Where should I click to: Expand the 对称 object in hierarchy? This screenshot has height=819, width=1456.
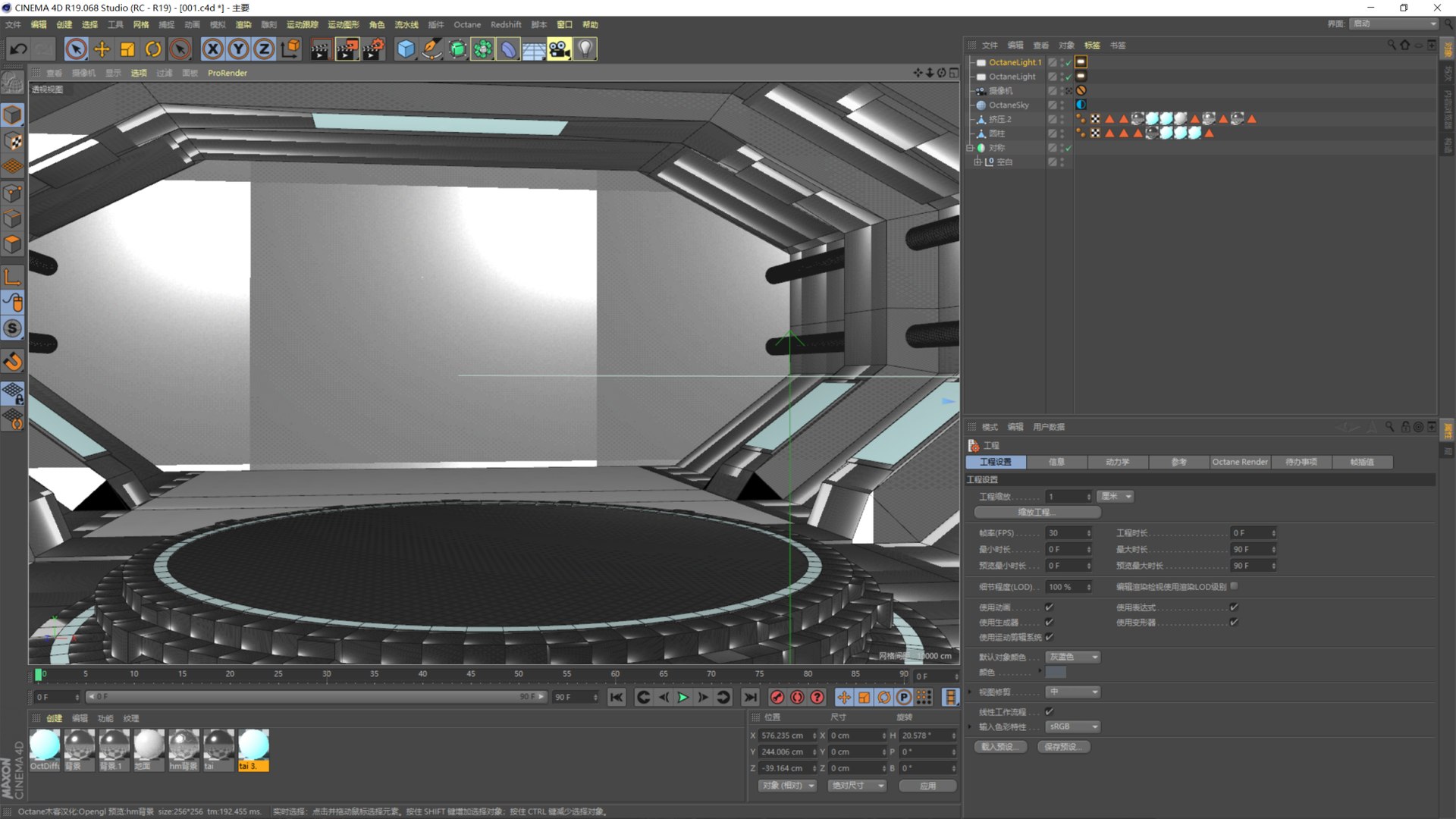click(x=969, y=148)
